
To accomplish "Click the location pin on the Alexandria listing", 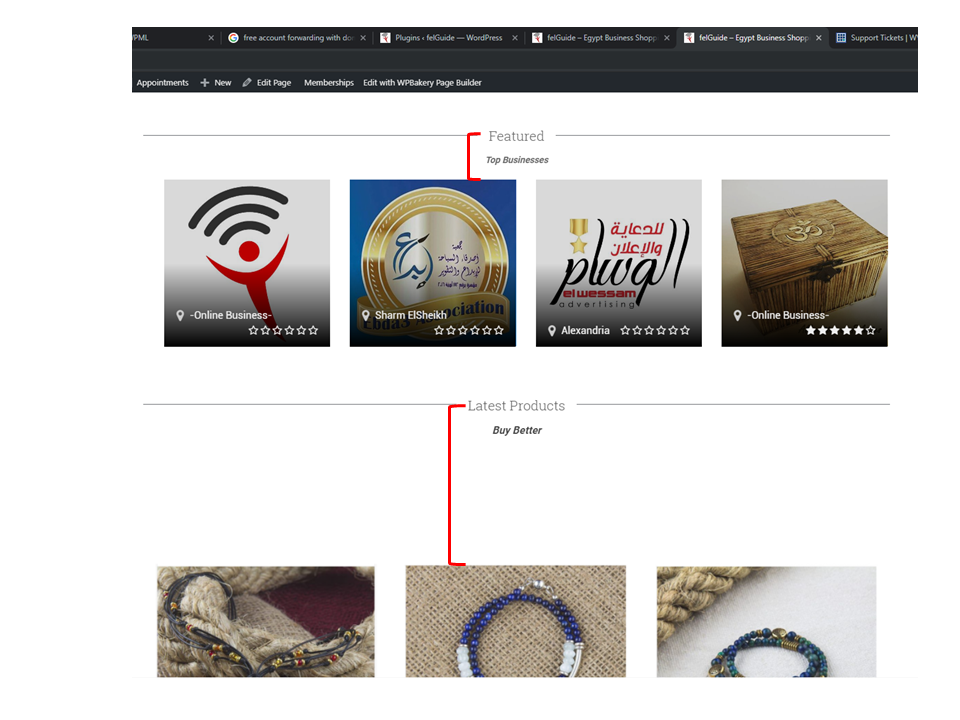I will pos(551,330).
